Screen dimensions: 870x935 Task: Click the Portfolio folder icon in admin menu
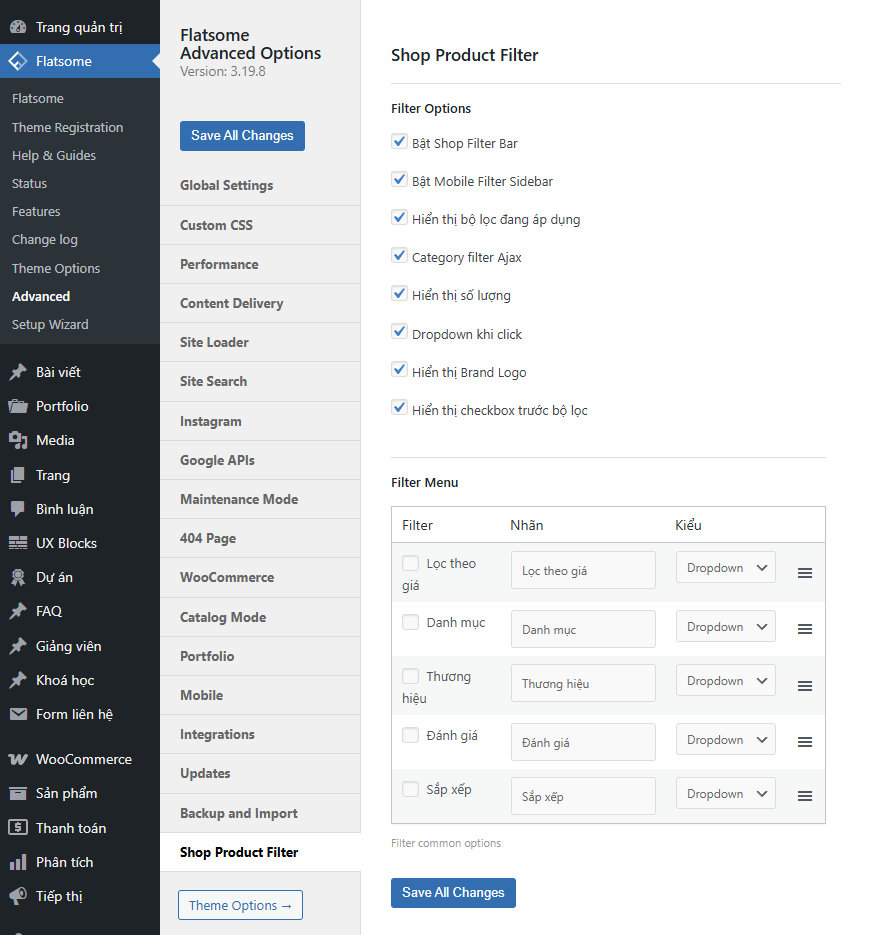(18, 406)
